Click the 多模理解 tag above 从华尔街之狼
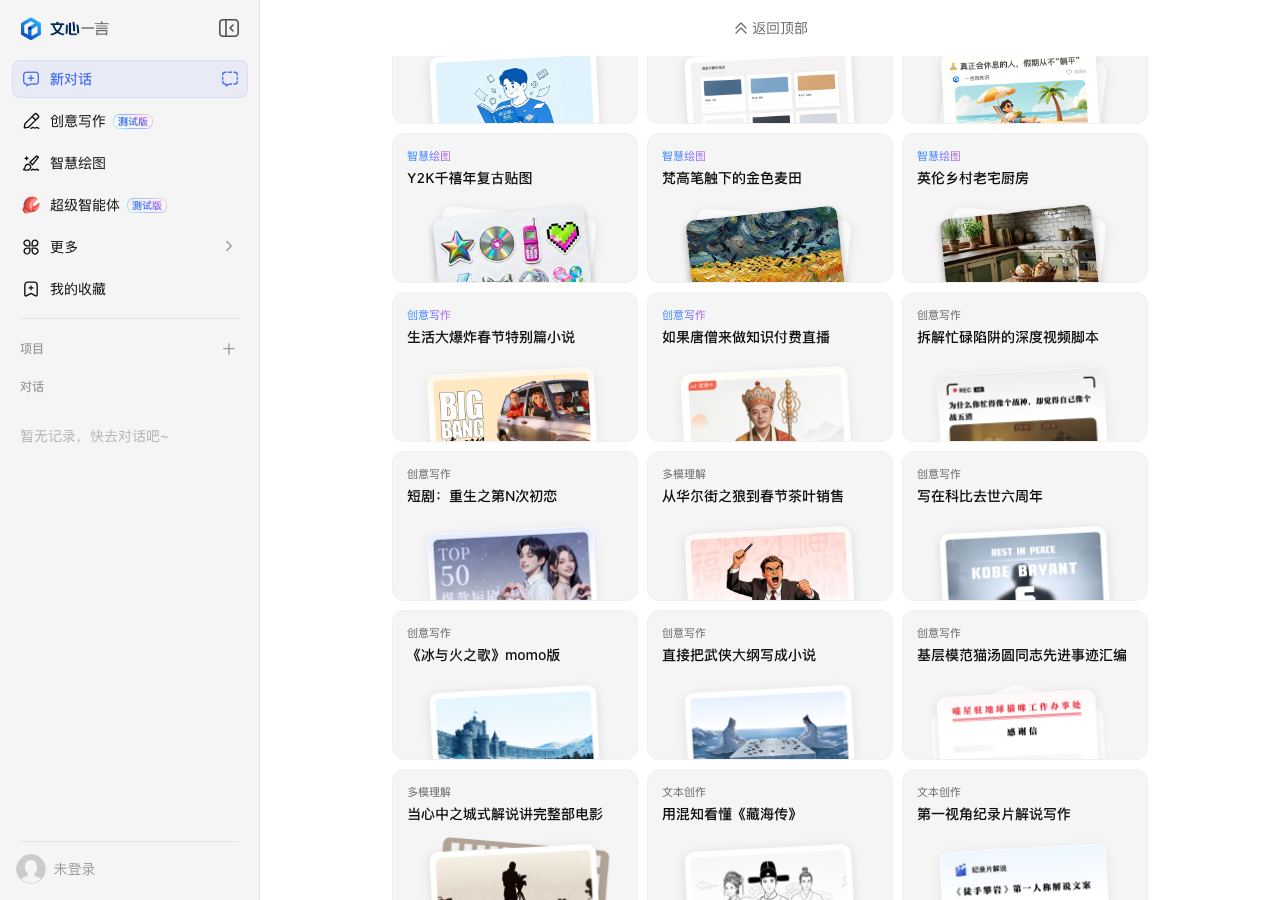The width and height of the screenshot is (1280, 900). (684, 474)
